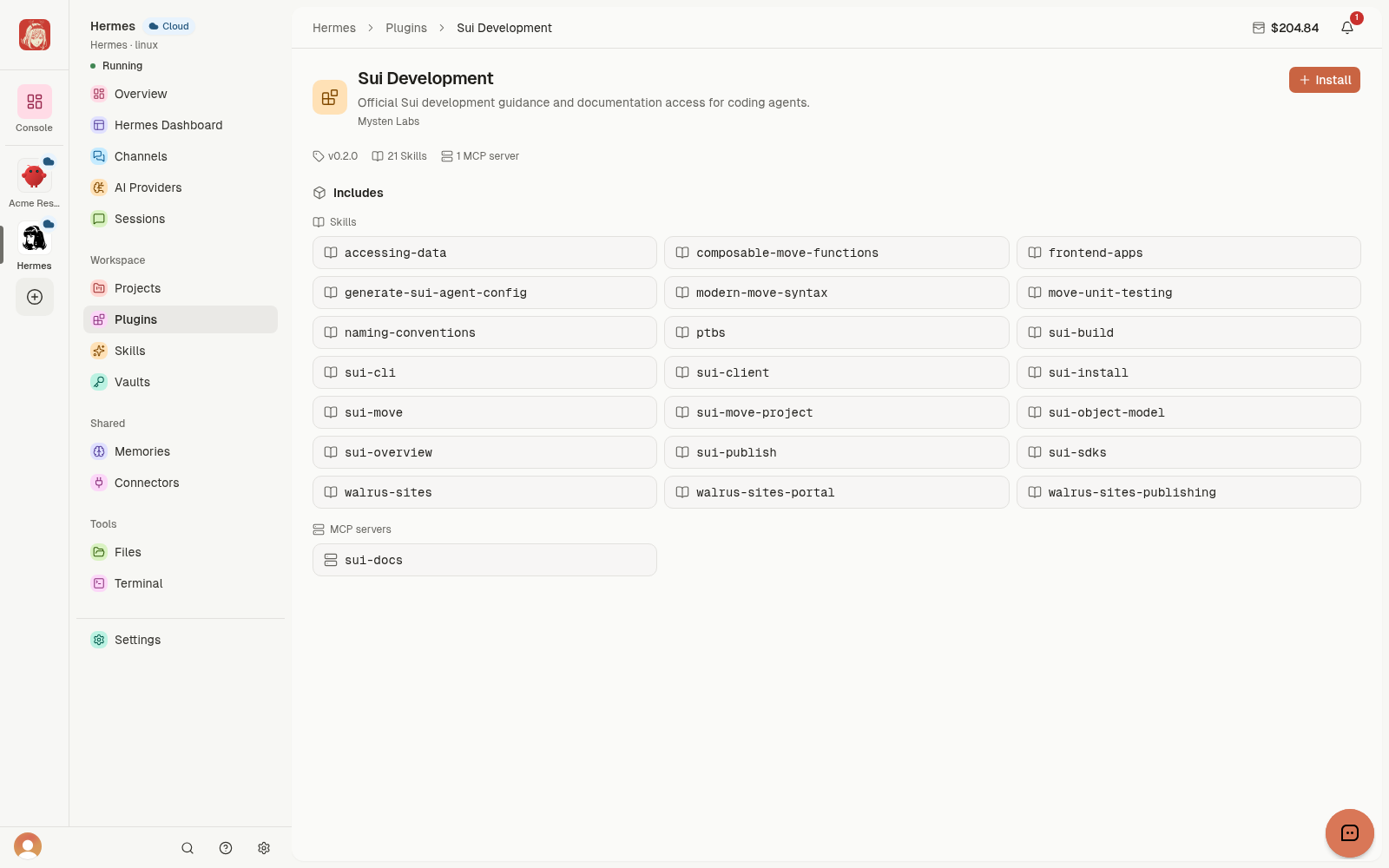
Task: Open Projects in Workspace section
Action: click(181, 288)
